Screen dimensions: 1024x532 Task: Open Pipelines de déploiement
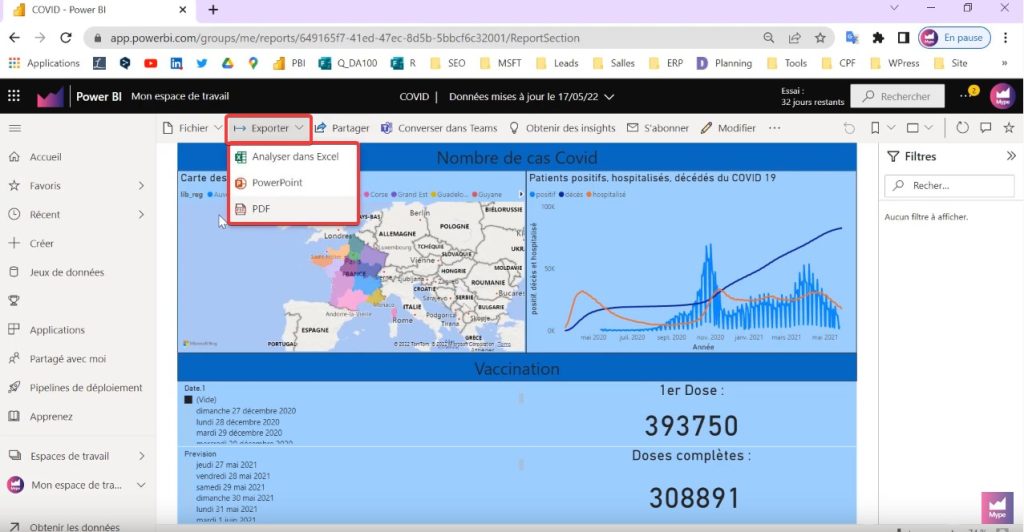(x=86, y=387)
